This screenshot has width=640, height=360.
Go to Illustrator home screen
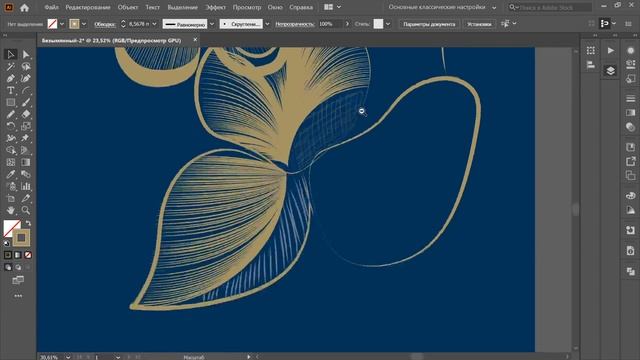click(x=24, y=7)
